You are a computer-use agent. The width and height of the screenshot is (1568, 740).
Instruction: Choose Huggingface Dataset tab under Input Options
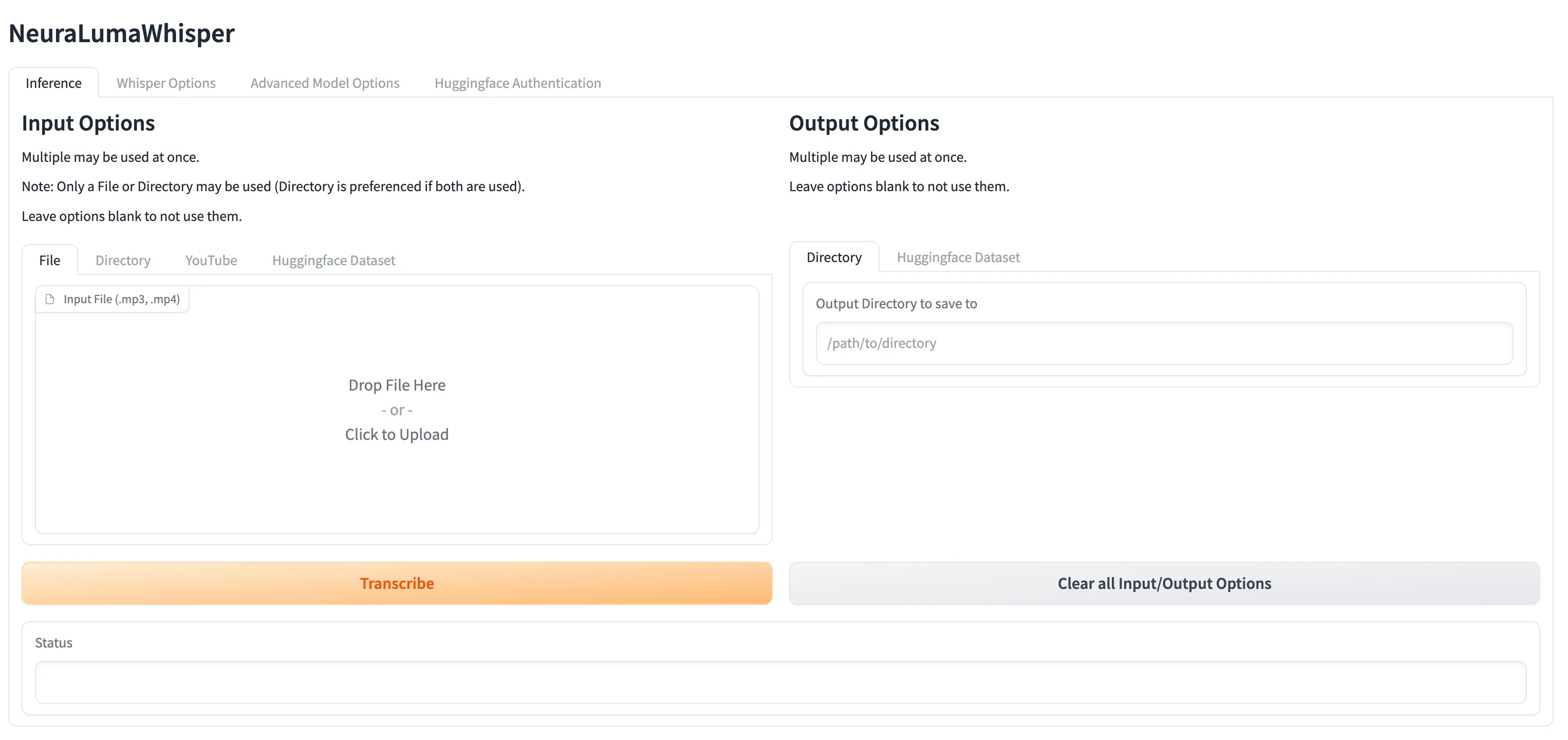click(333, 260)
